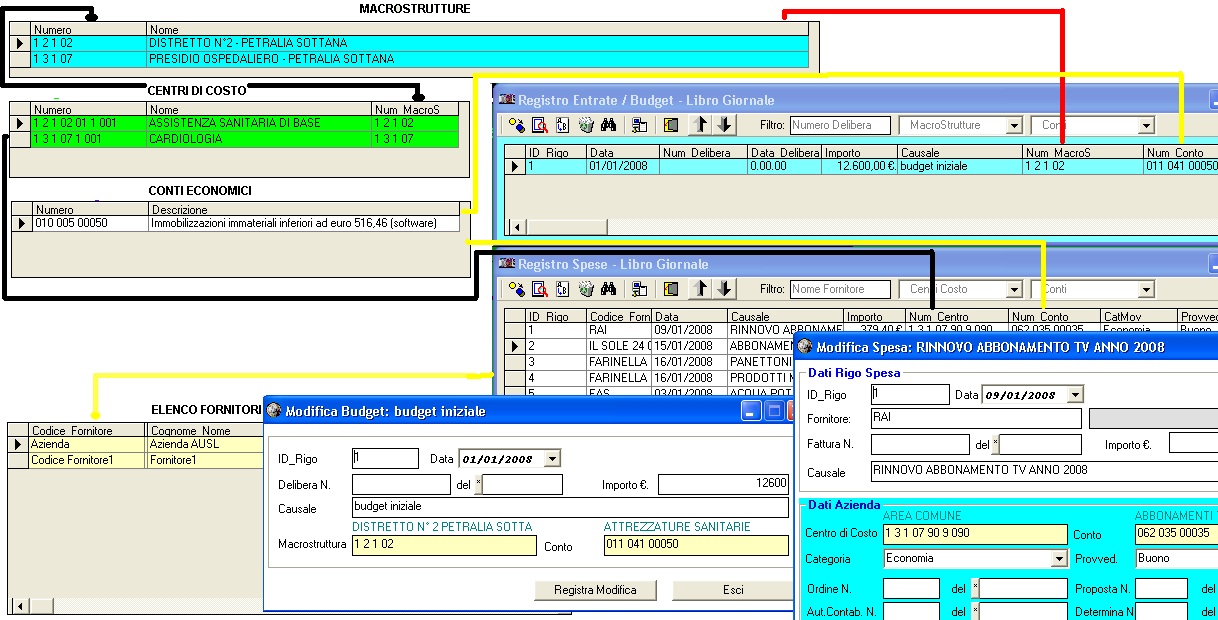
Task: Click the up arrow icon in Registro Entrate toolbar
Action: pos(701,125)
